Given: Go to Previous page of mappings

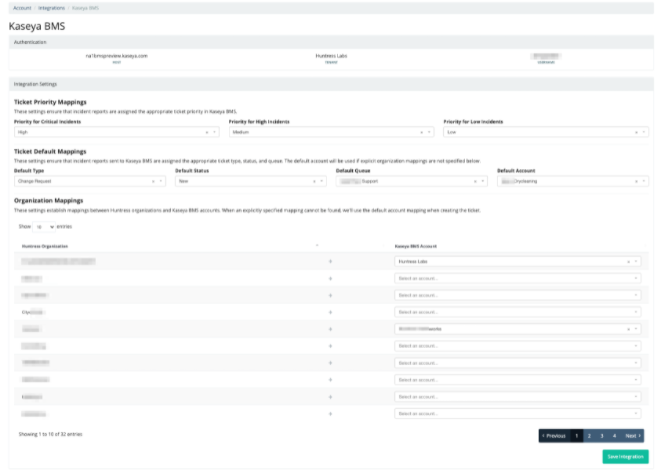Looking at the screenshot, I should pos(554,436).
